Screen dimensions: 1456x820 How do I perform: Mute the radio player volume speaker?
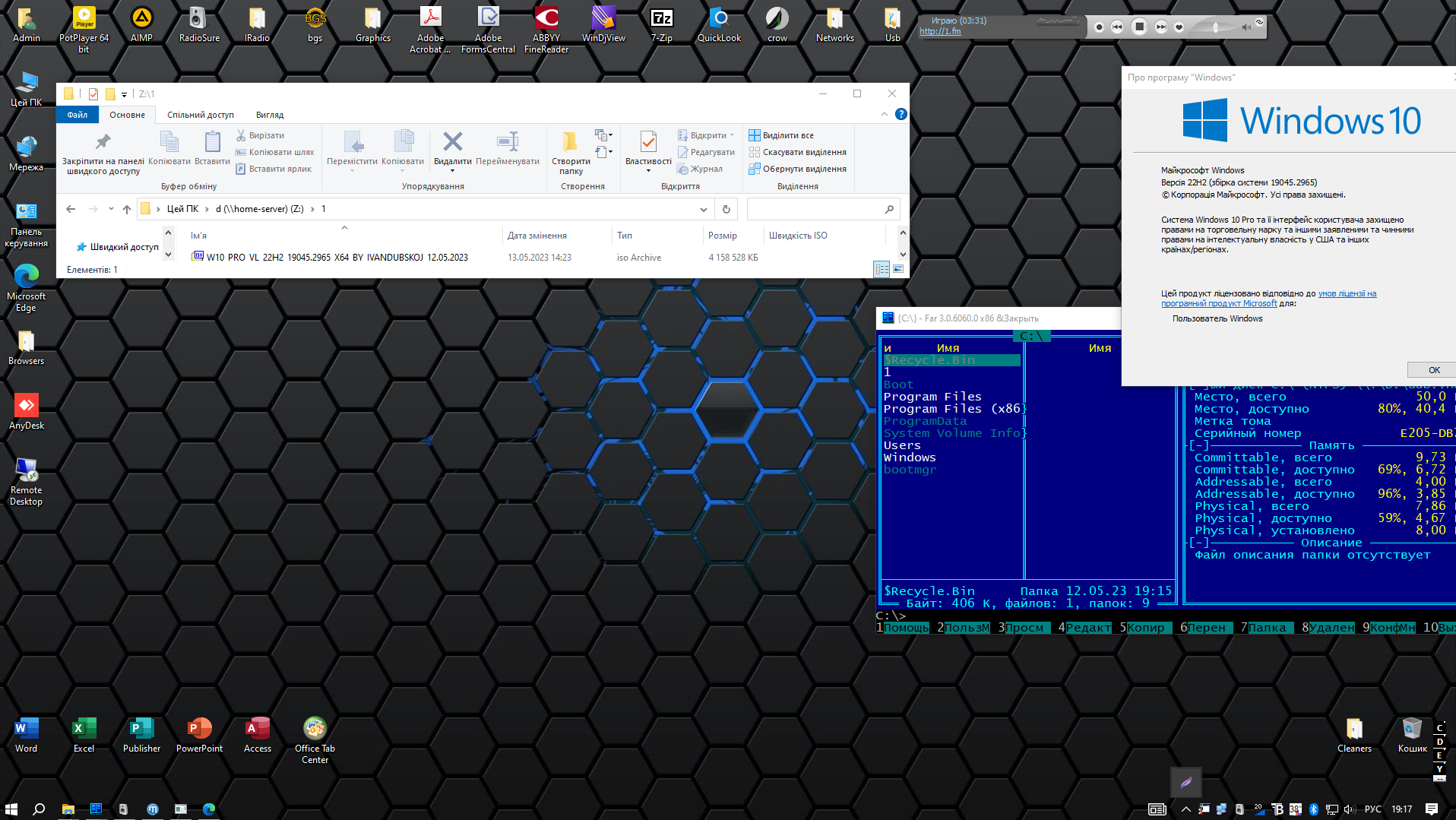point(1246,27)
